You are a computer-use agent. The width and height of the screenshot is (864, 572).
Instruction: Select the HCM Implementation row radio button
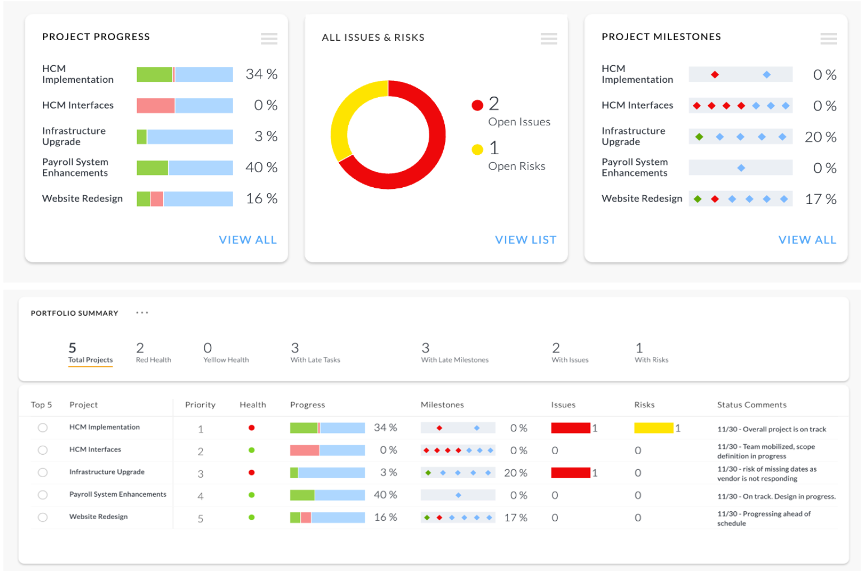tap(43, 428)
